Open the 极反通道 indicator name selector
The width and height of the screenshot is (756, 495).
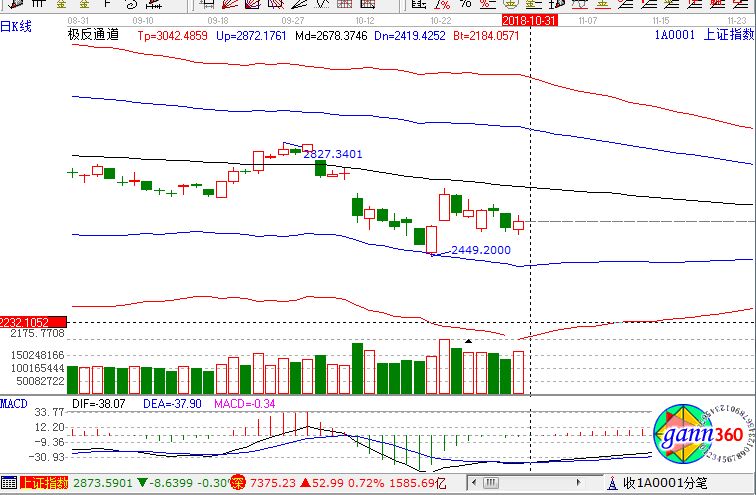92,34
